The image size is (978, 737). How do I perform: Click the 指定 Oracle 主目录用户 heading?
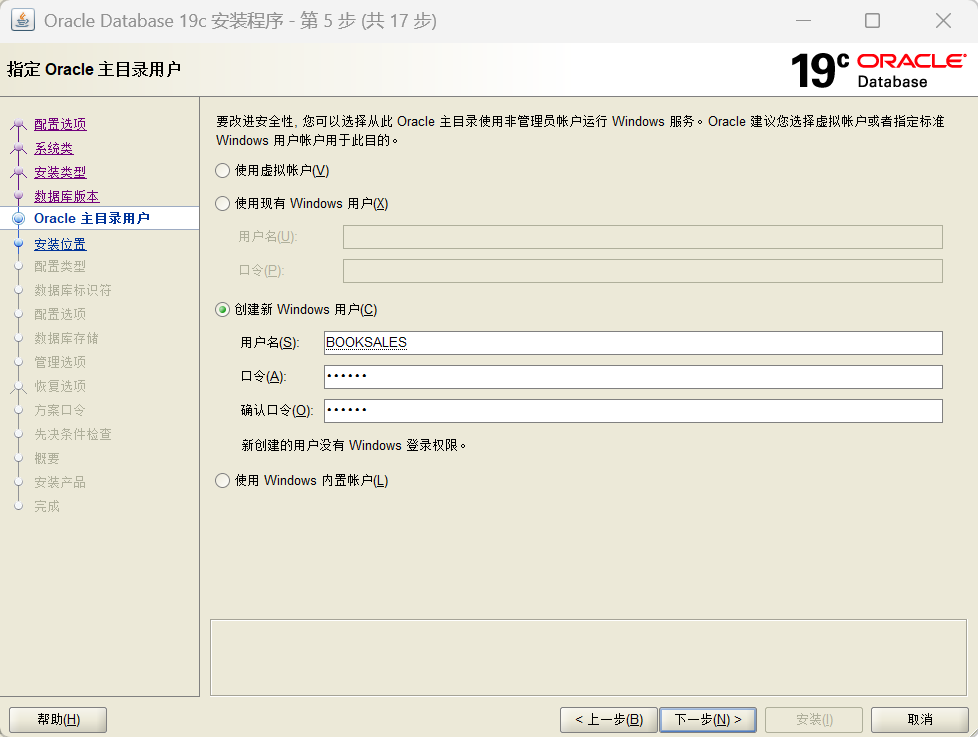coord(94,69)
